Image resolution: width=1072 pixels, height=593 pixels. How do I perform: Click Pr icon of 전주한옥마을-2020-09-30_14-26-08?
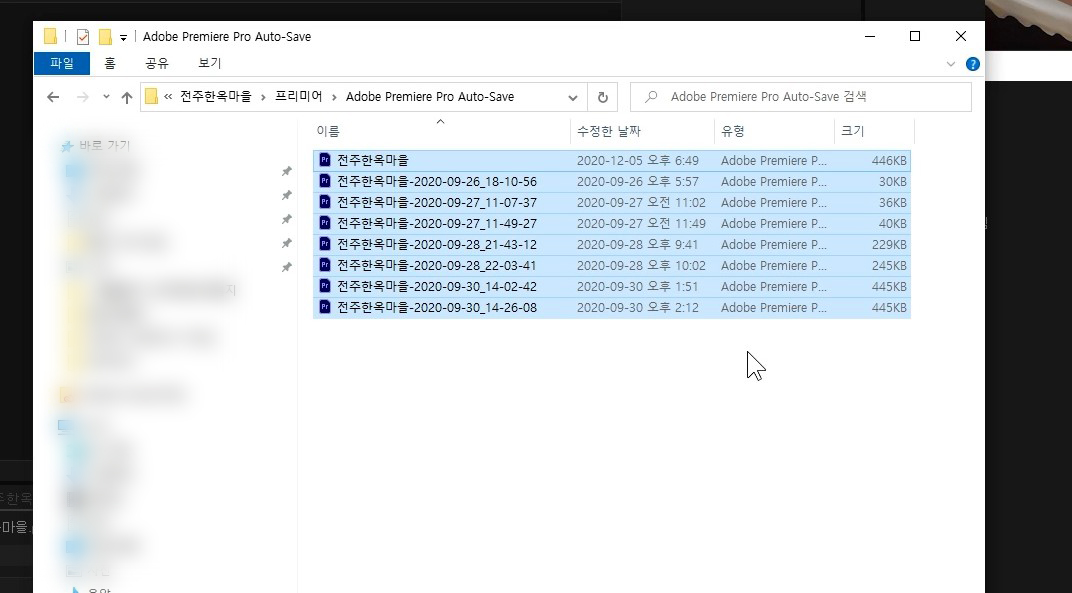(x=325, y=307)
